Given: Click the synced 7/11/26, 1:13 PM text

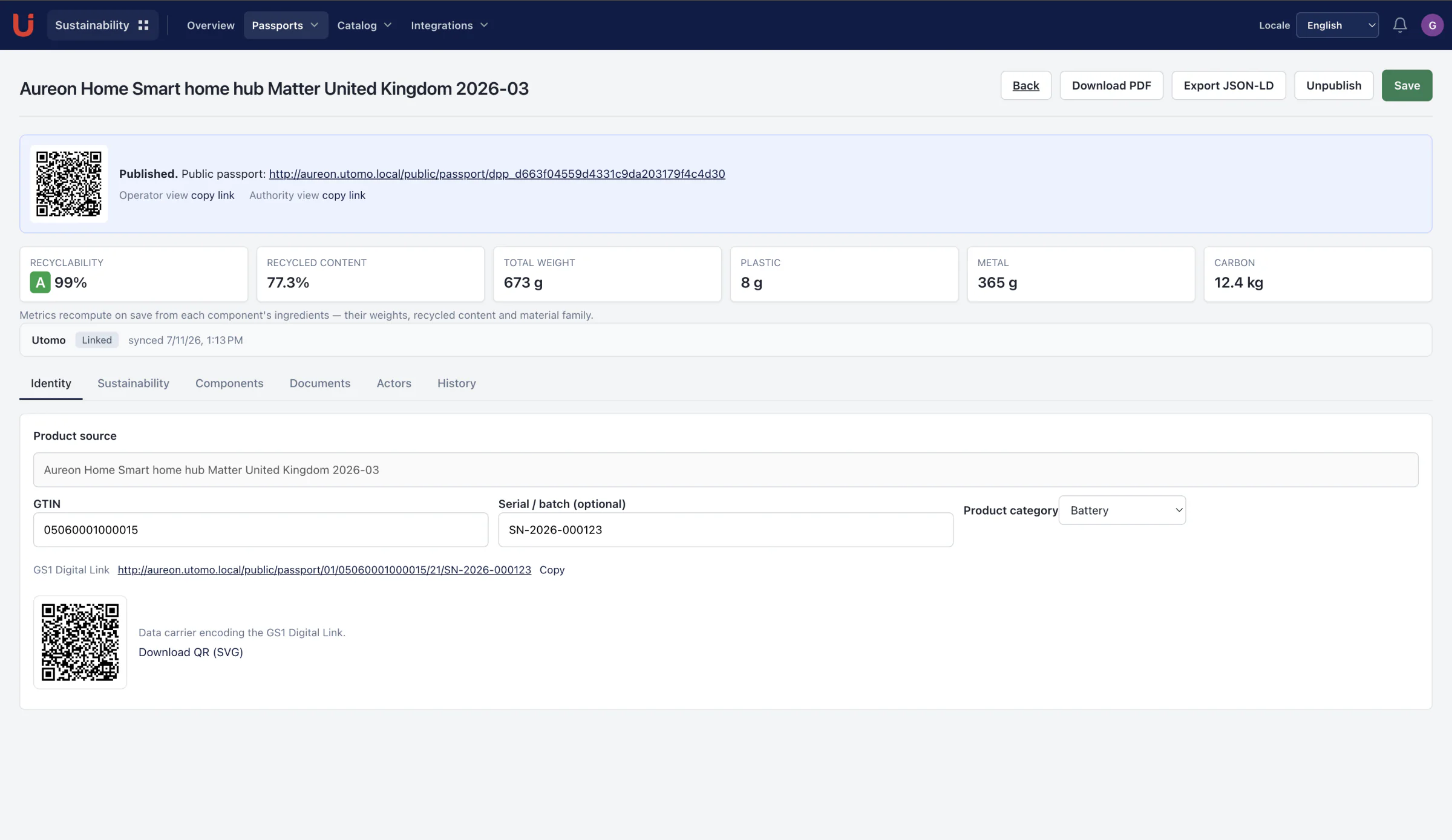Looking at the screenshot, I should (186, 340).
